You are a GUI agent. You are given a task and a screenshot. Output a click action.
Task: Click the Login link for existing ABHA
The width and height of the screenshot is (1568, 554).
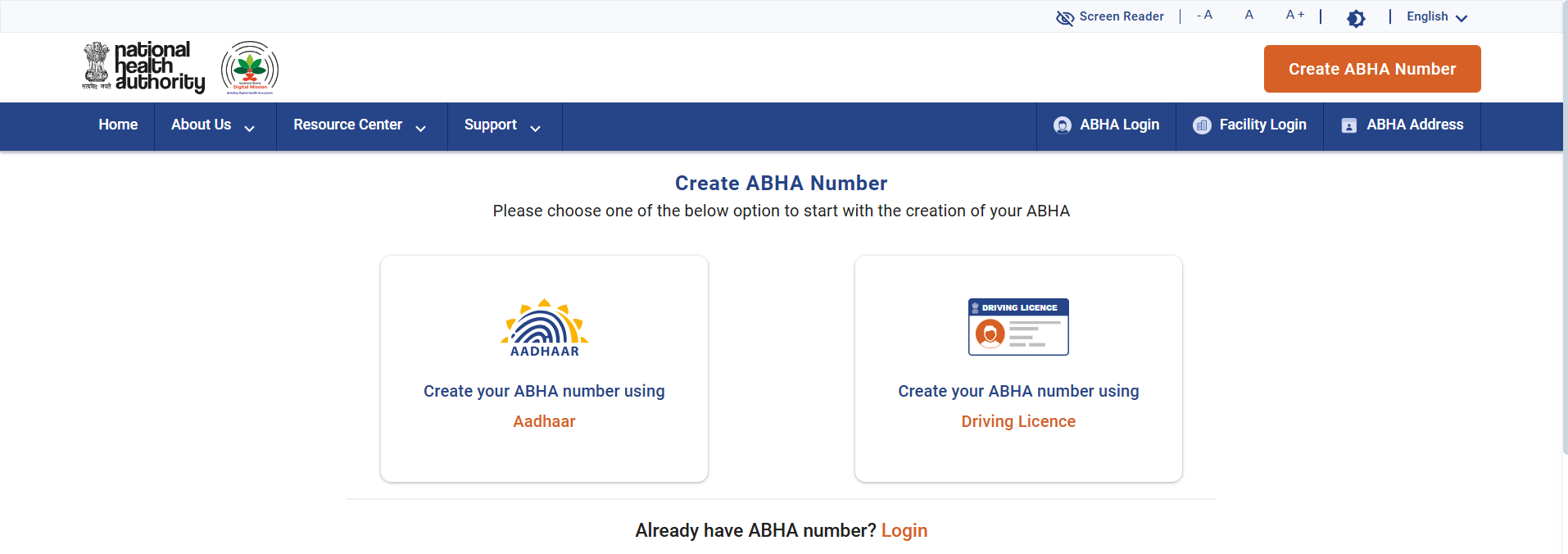tap(904, 531)
